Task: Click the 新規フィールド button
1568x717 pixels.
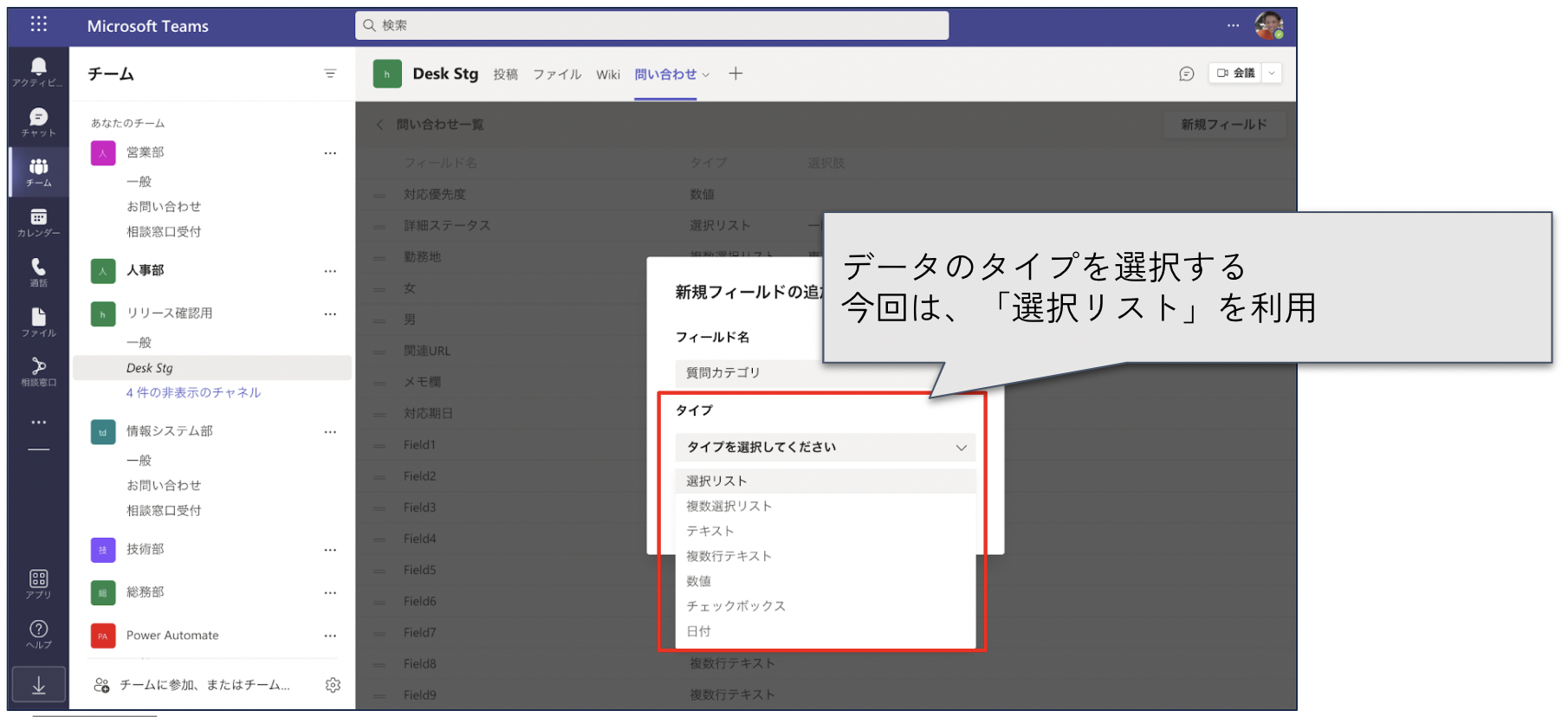Action: click(x=1224, y=125)
